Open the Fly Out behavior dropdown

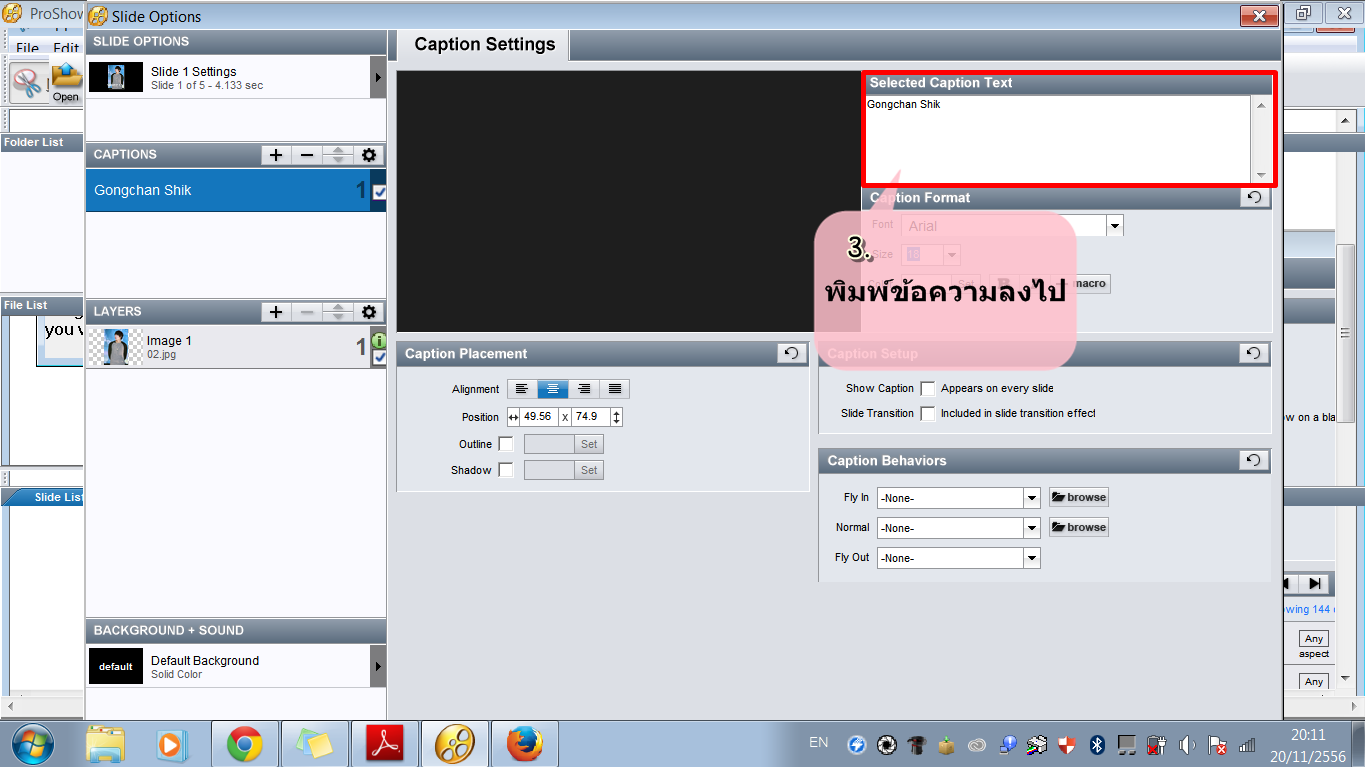[x=1032, y=558]
